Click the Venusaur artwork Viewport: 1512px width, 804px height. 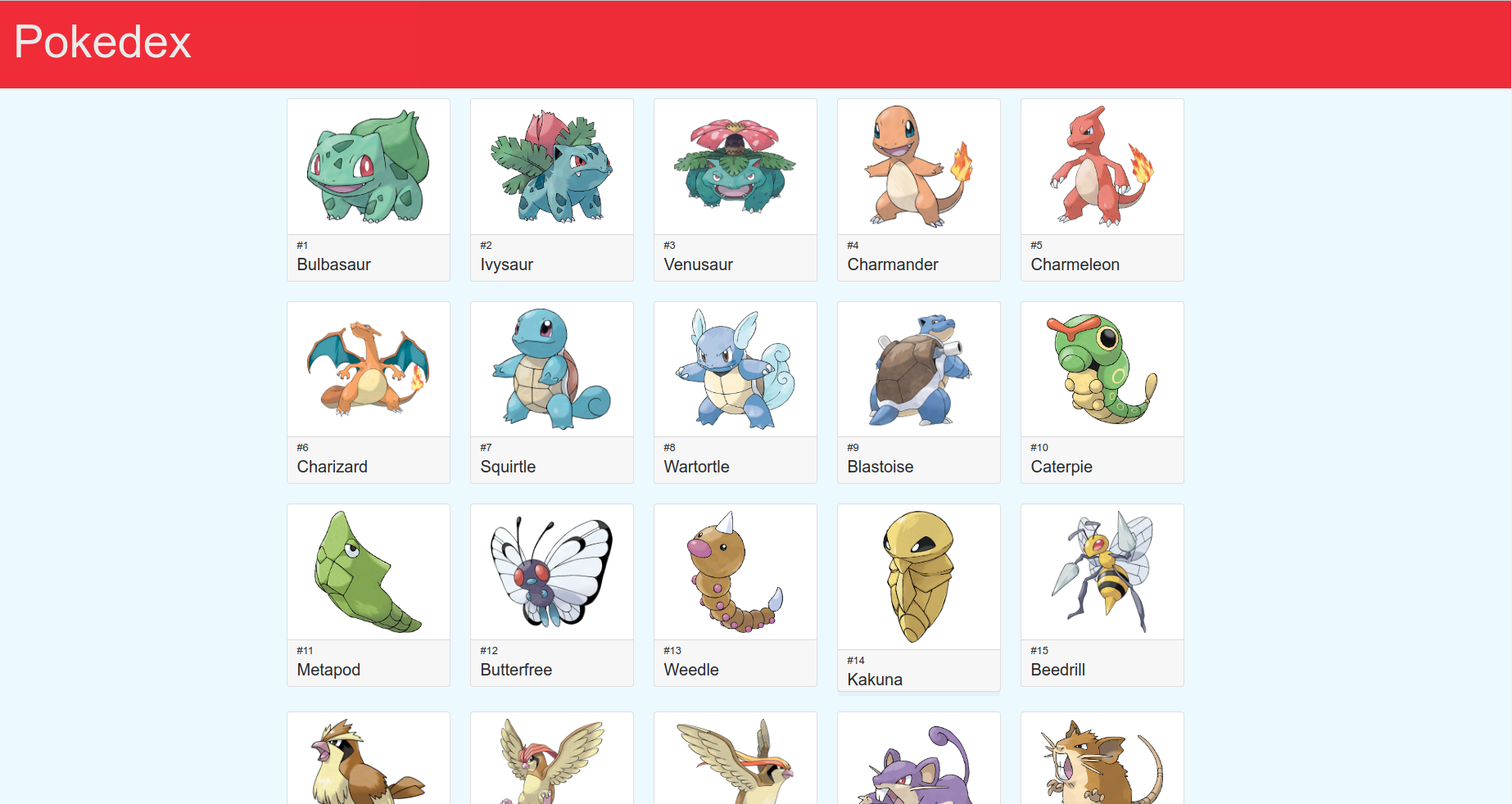coord(736,167)
